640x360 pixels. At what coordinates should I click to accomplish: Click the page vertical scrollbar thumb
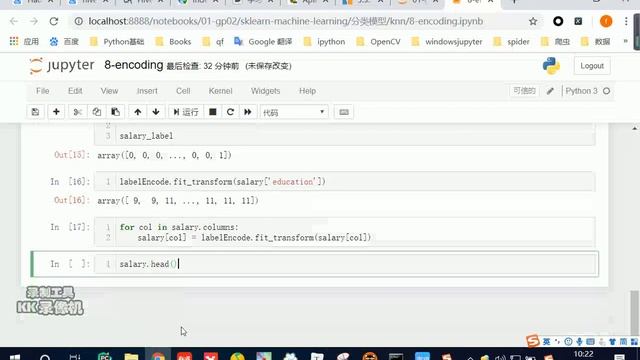tap(633, 312)
